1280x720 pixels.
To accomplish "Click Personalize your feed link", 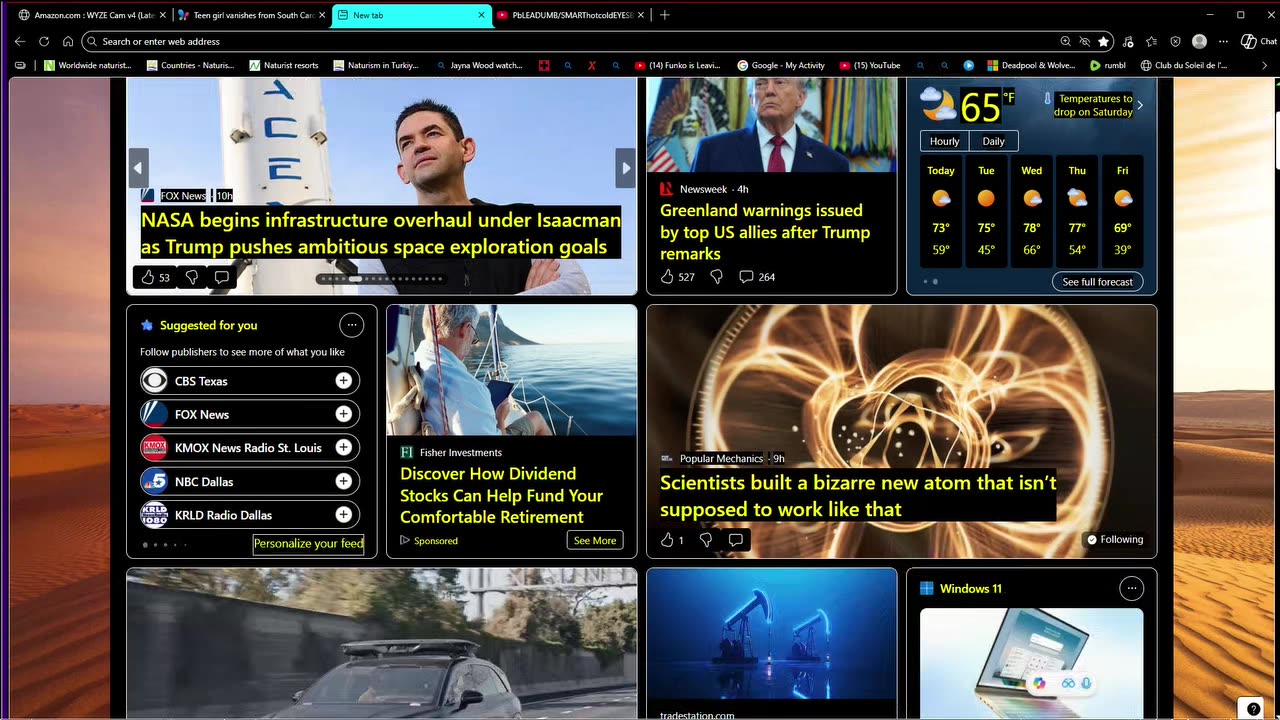I will [x=308, y=543].
